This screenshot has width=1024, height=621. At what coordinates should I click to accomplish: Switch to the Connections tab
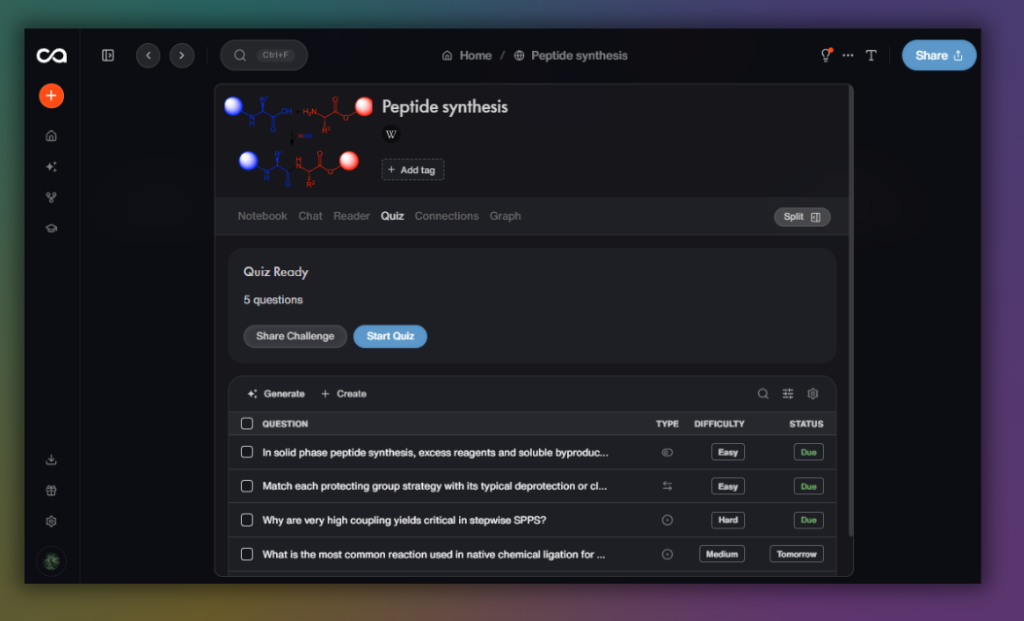447,216
